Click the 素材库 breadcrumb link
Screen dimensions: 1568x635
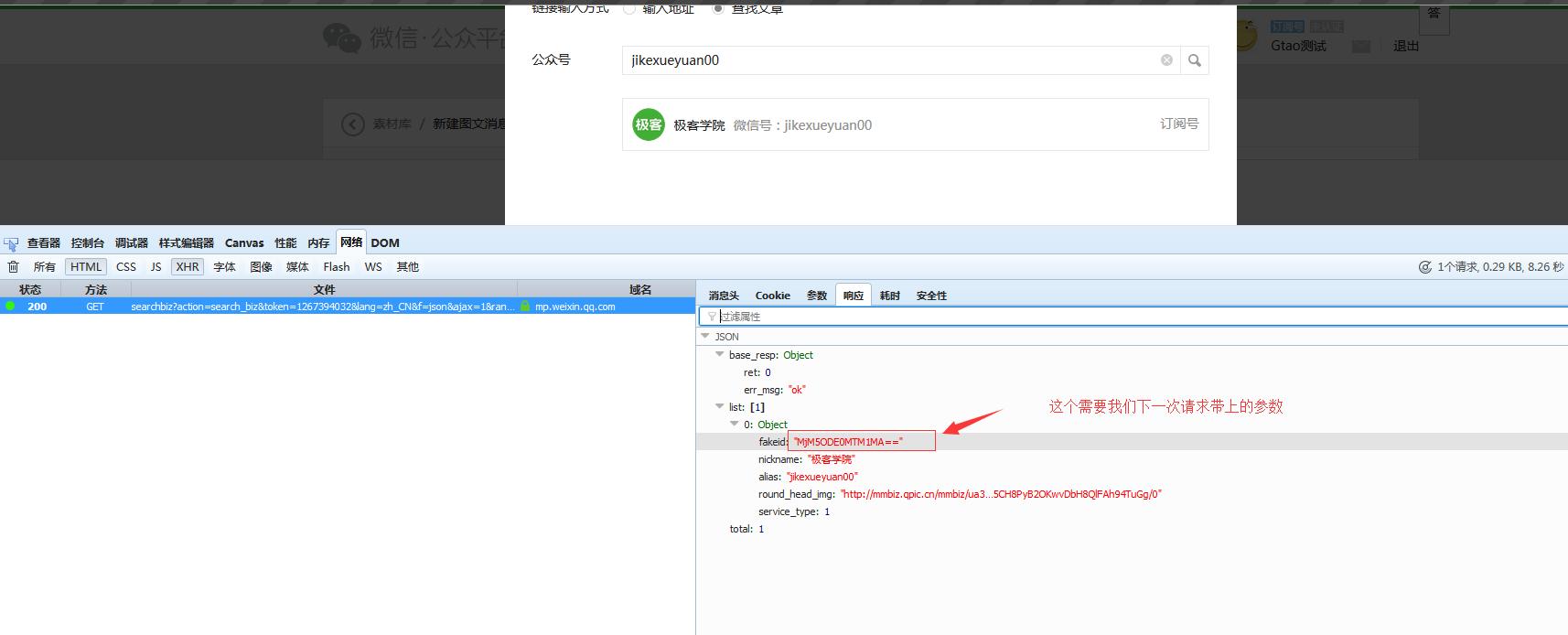point(392,124)
